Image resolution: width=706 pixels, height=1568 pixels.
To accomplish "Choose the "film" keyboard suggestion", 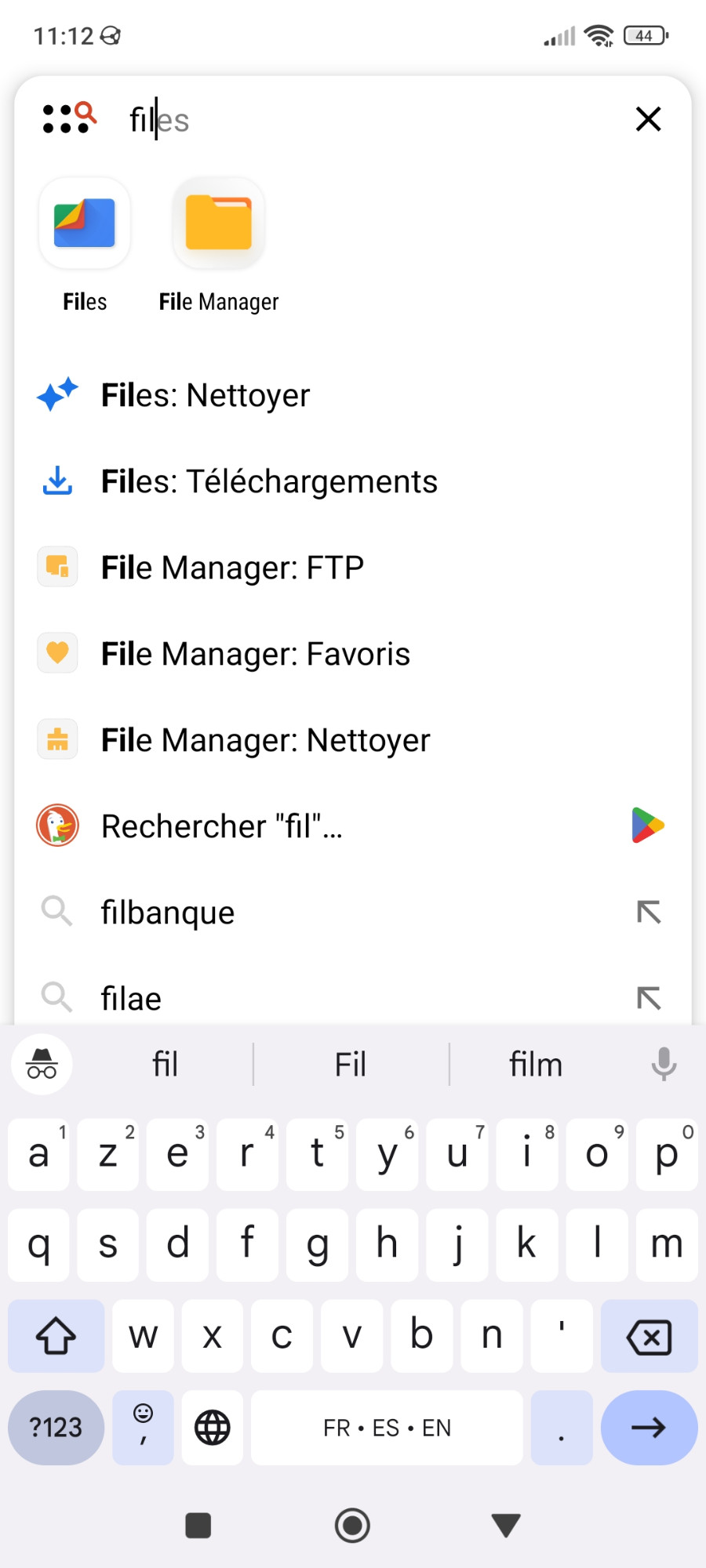I will 536,1065.
